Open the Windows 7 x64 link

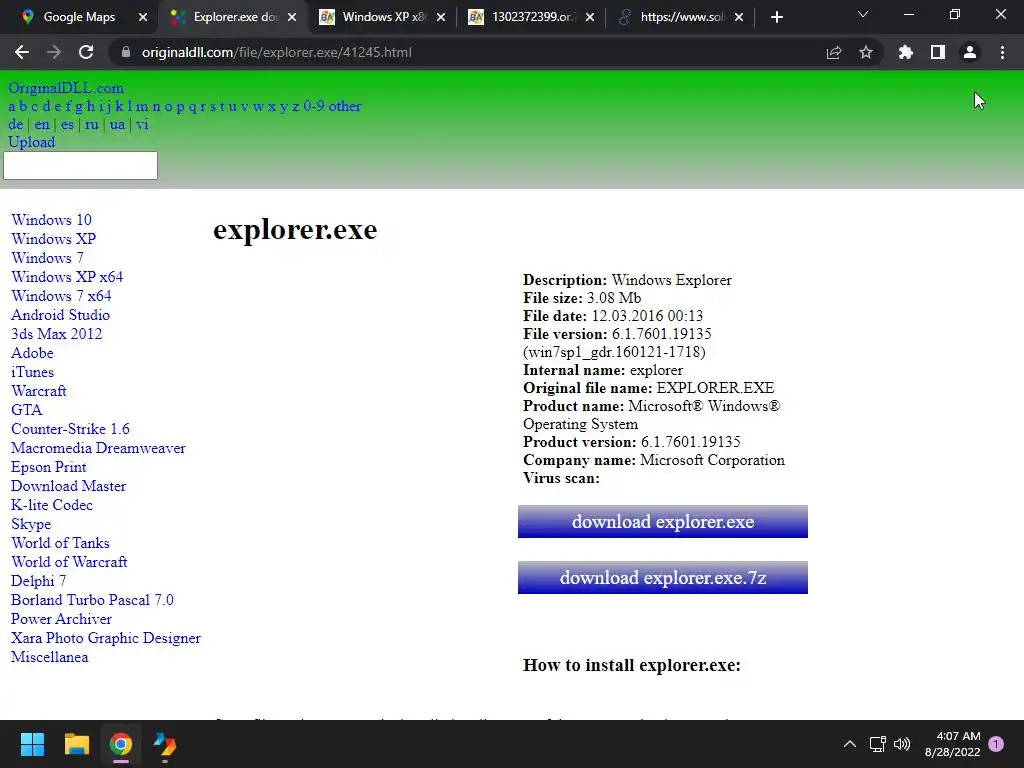pyautogui.click(x=61, y=296)
